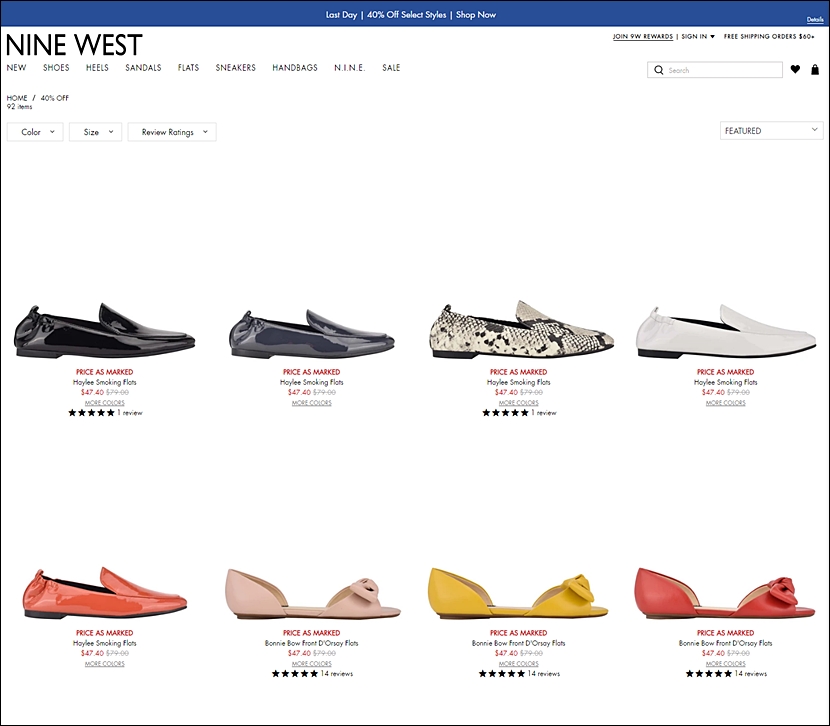The image size is (830, 726).
Task: Click into the Search input field
Action: (715, 70)
